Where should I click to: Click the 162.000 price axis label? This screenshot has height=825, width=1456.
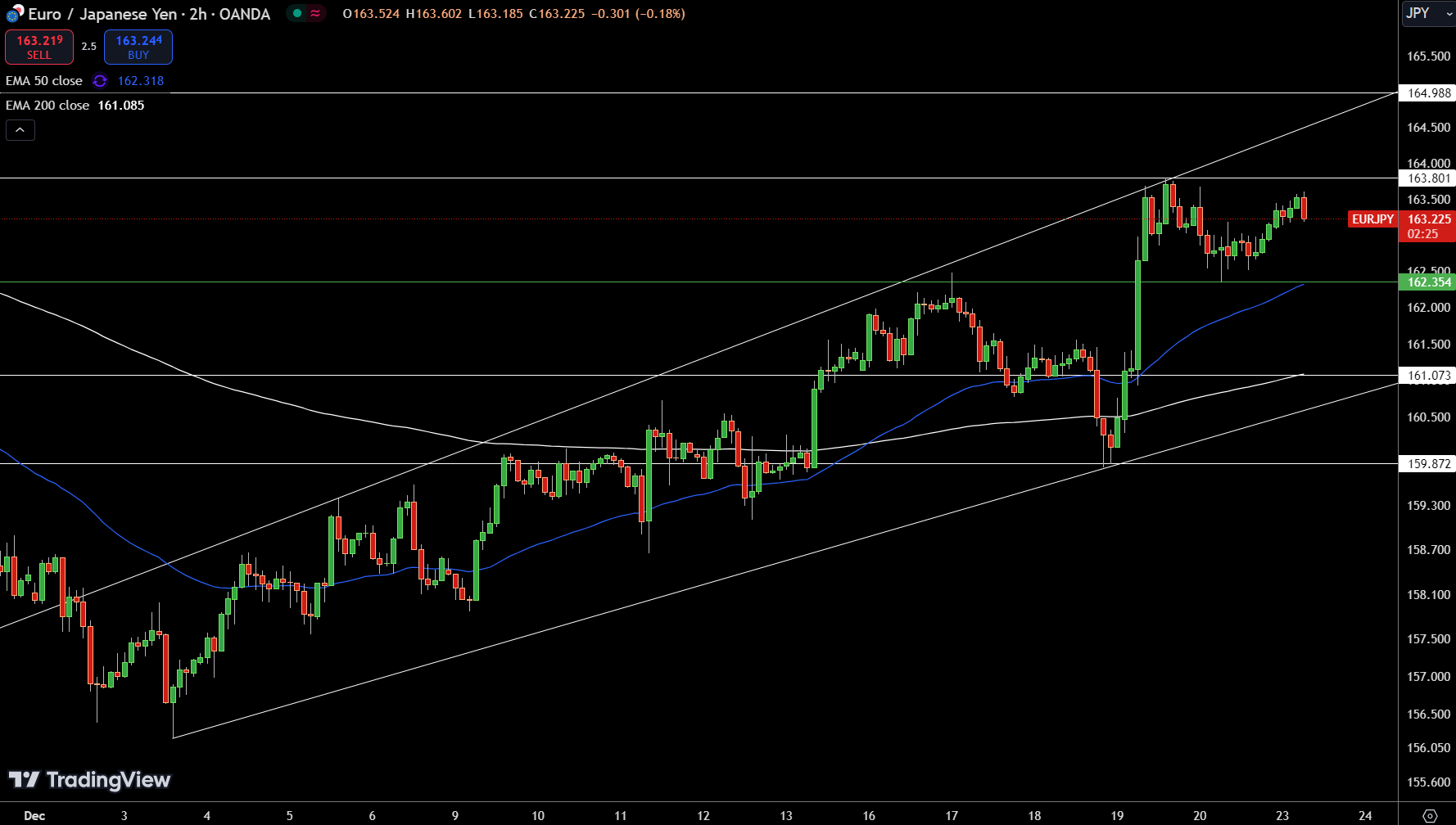coord(1428,308)
